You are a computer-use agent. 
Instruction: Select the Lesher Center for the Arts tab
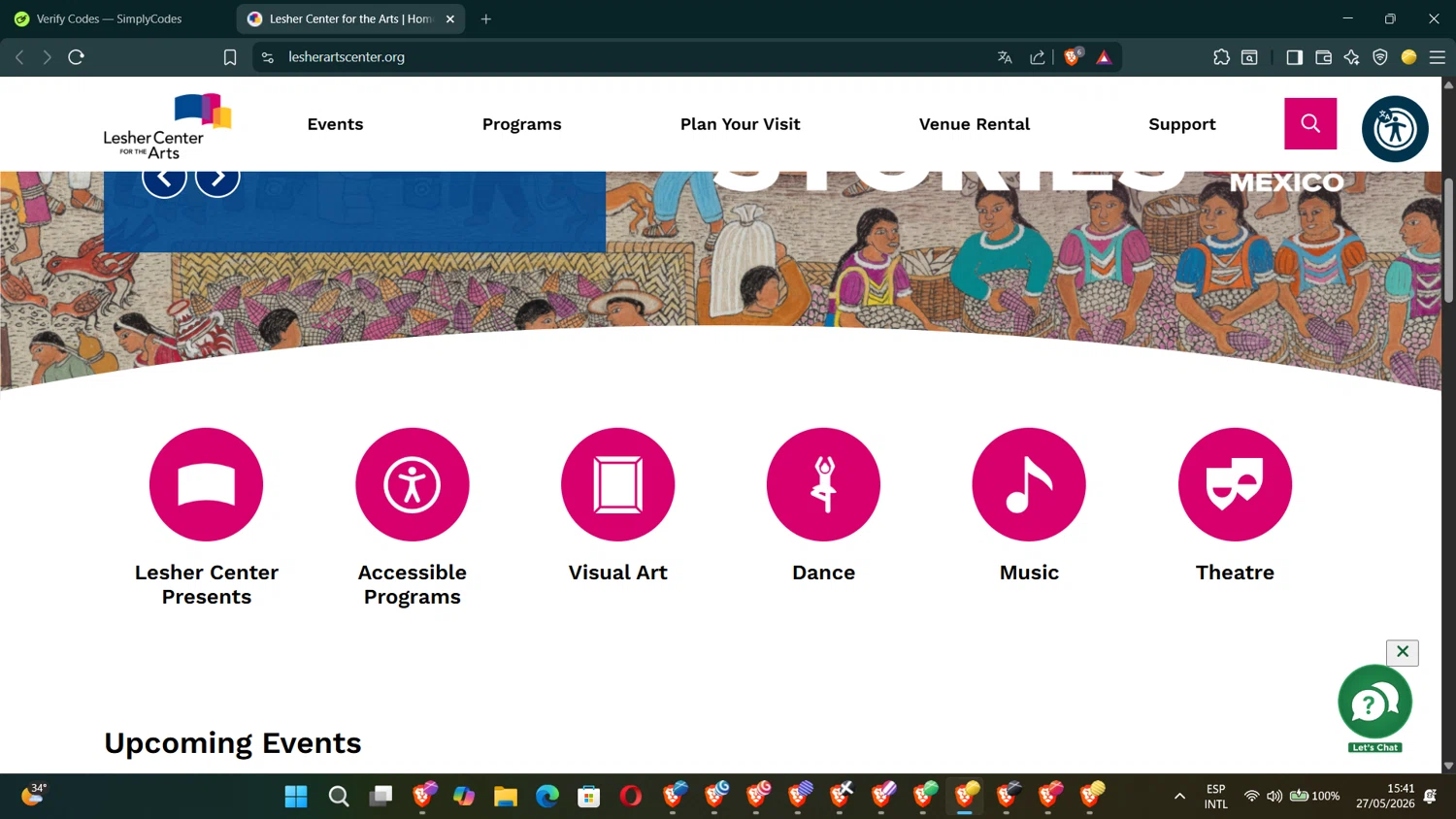[349, 18]
